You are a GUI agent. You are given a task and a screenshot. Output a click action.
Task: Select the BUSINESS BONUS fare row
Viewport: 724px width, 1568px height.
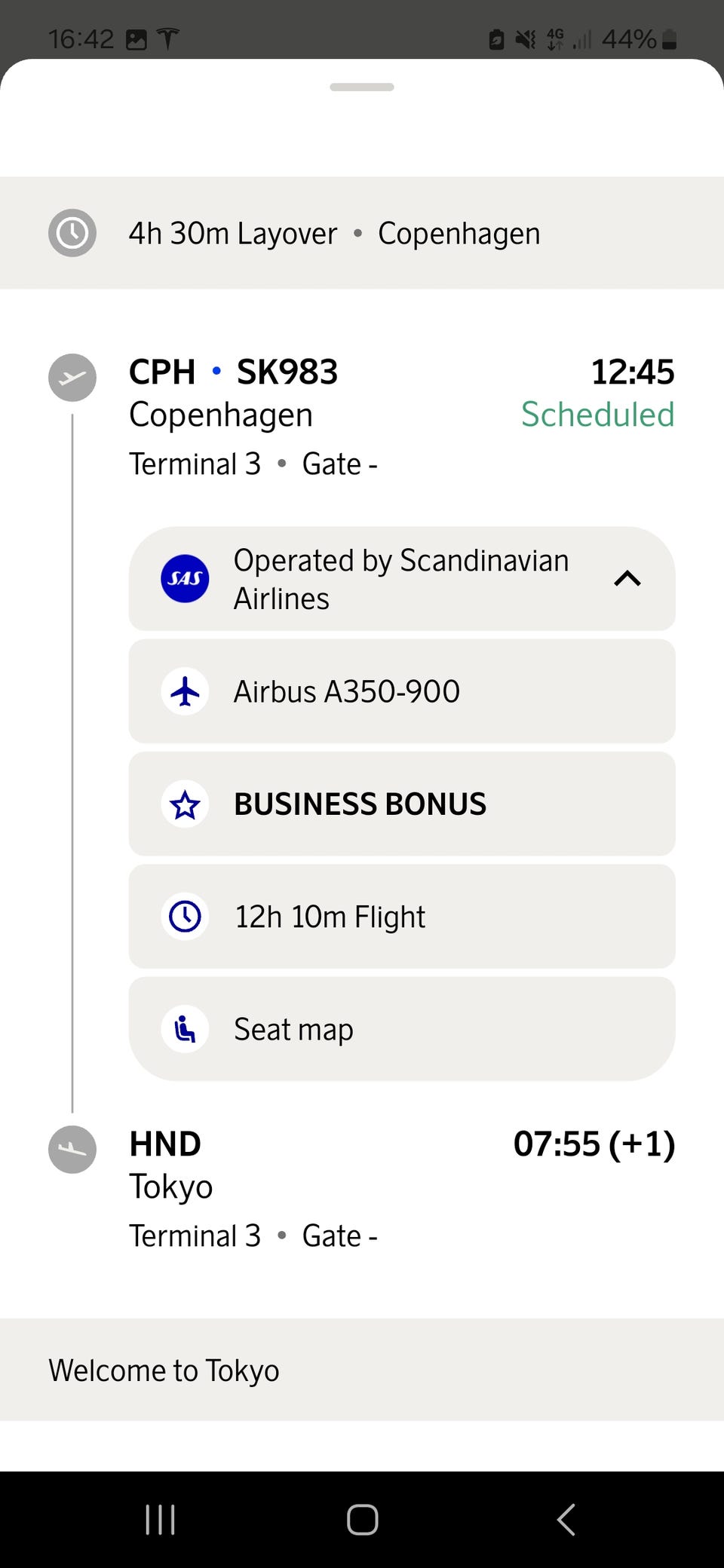coord(401,804)
